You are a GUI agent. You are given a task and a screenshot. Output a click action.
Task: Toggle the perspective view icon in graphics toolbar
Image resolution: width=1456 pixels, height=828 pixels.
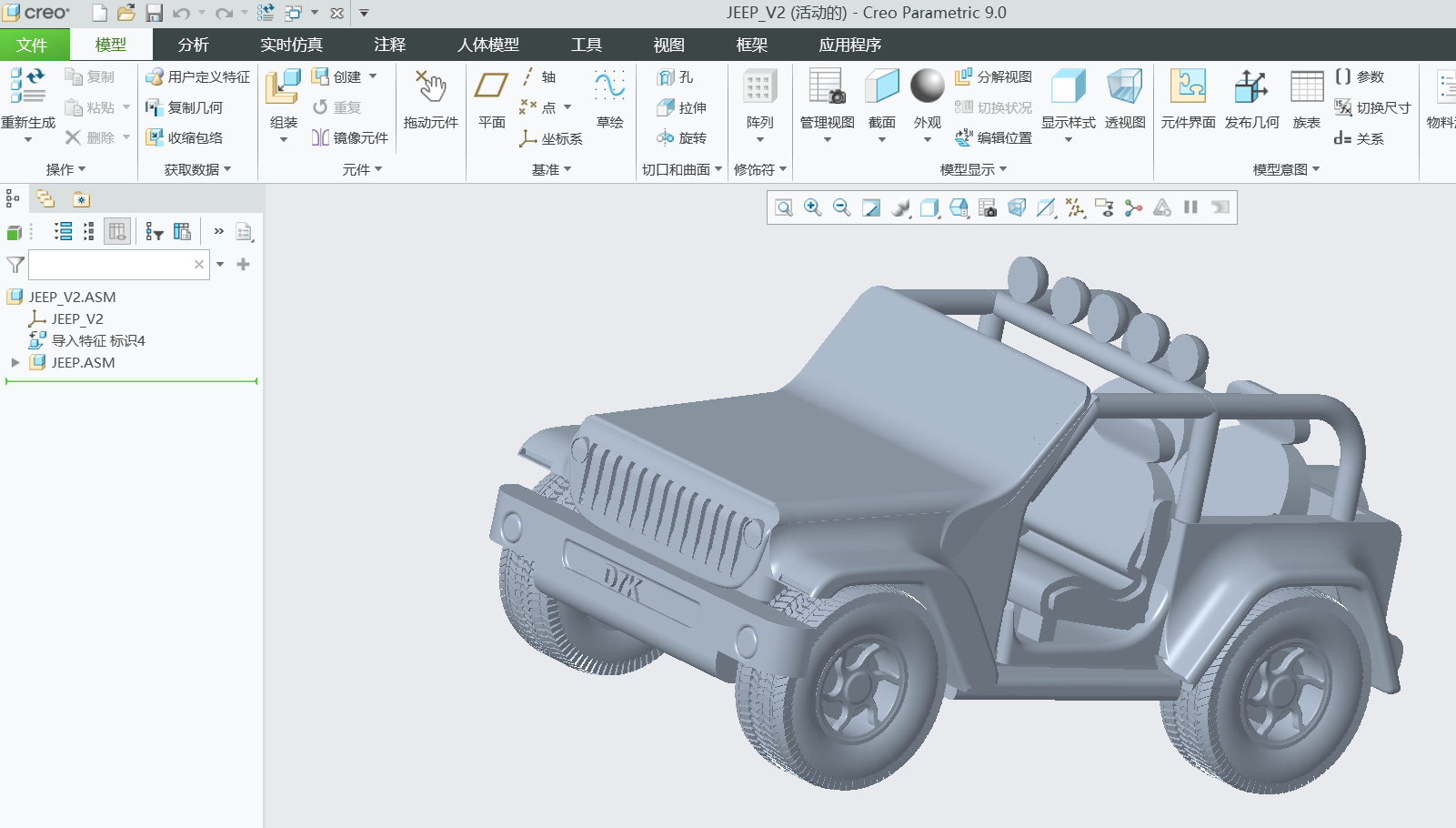point(1017,207)
